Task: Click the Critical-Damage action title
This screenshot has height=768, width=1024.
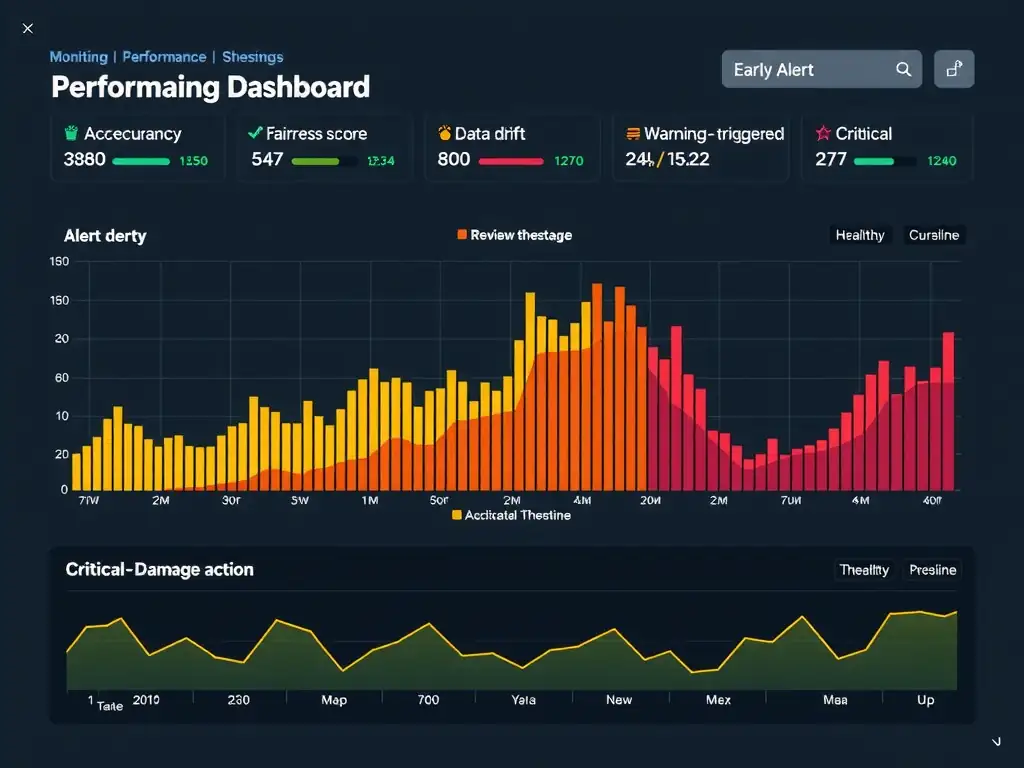Action: pyautogui.click(x=159, y=569)
